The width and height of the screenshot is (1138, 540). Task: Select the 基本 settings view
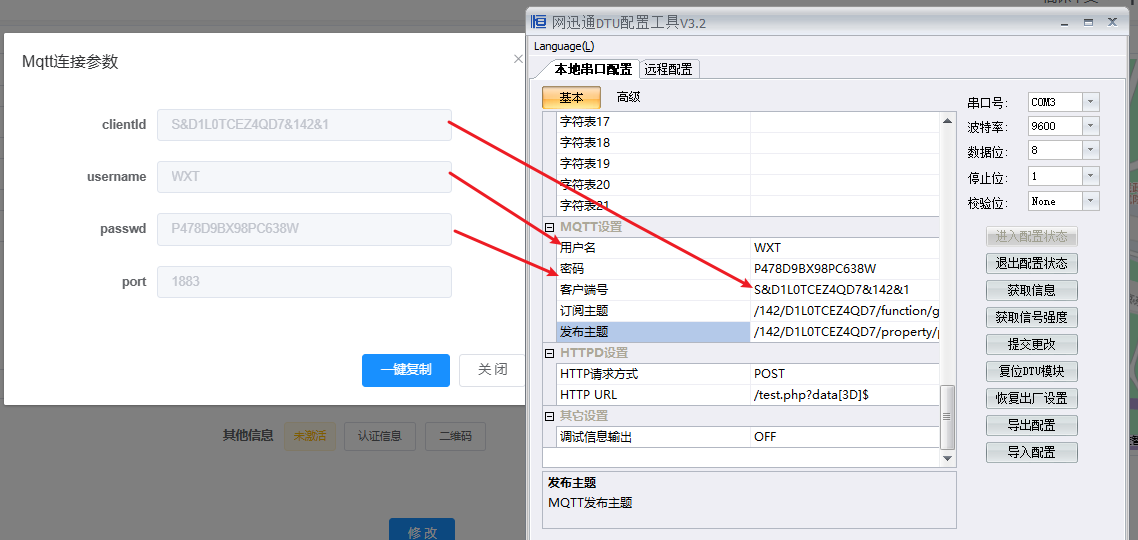(571, 97)
